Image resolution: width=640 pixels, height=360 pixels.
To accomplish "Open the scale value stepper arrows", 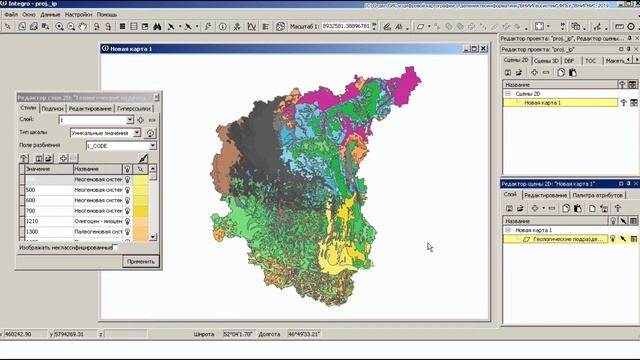I will (x=374, y=27).
